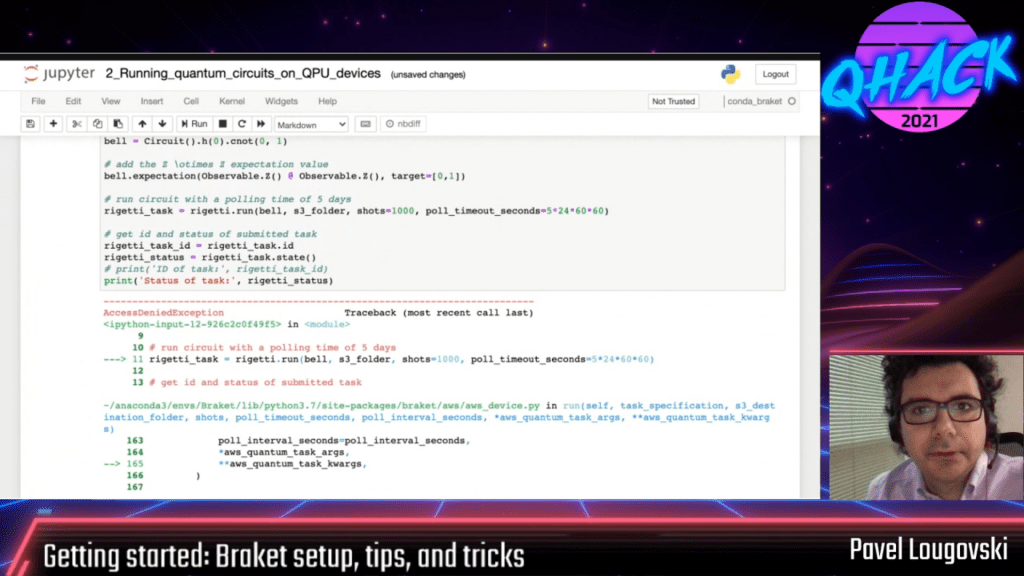1024x576 pixels.
Task: Interrupt the kernel with stop icon
Action: pos(222,123)
